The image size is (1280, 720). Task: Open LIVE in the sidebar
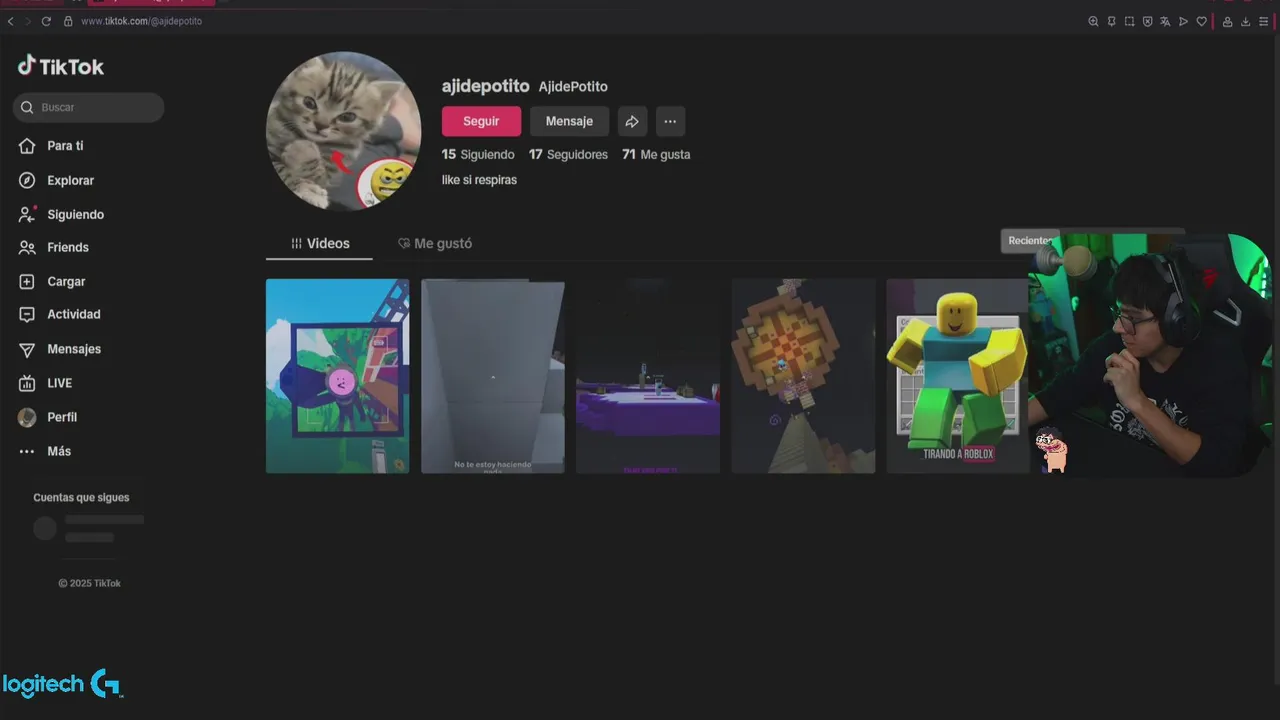59,383
